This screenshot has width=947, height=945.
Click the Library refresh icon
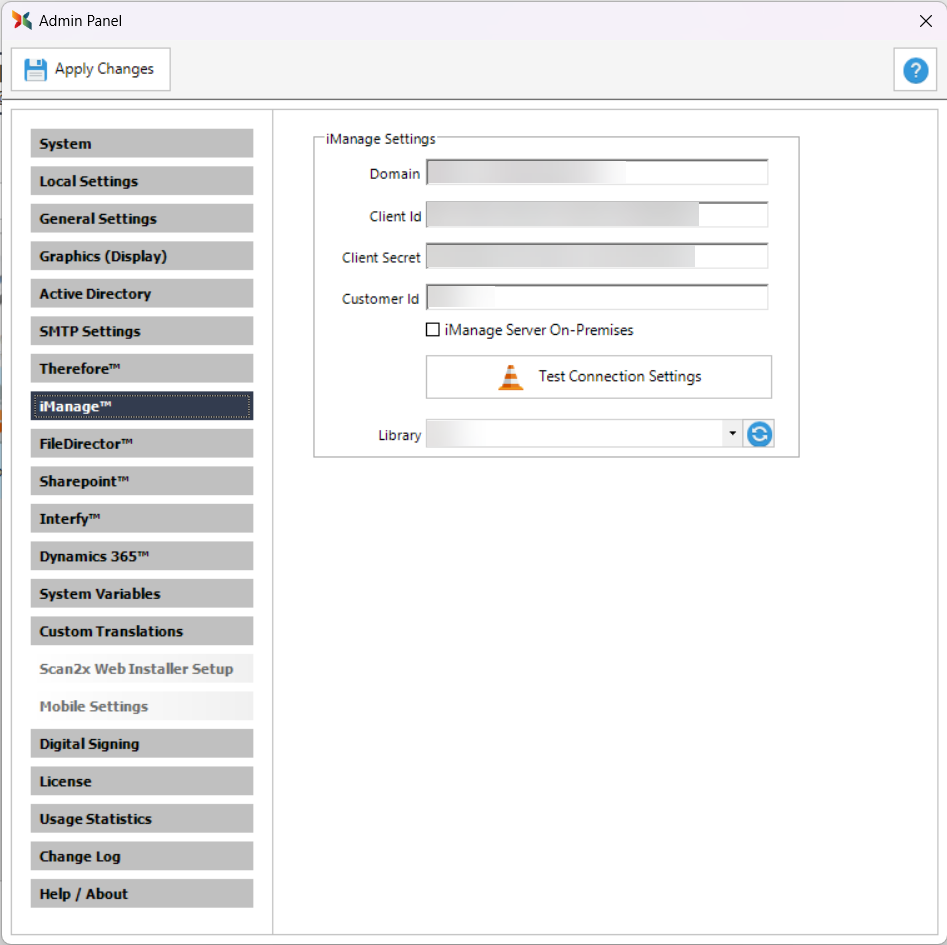point(760,434)
